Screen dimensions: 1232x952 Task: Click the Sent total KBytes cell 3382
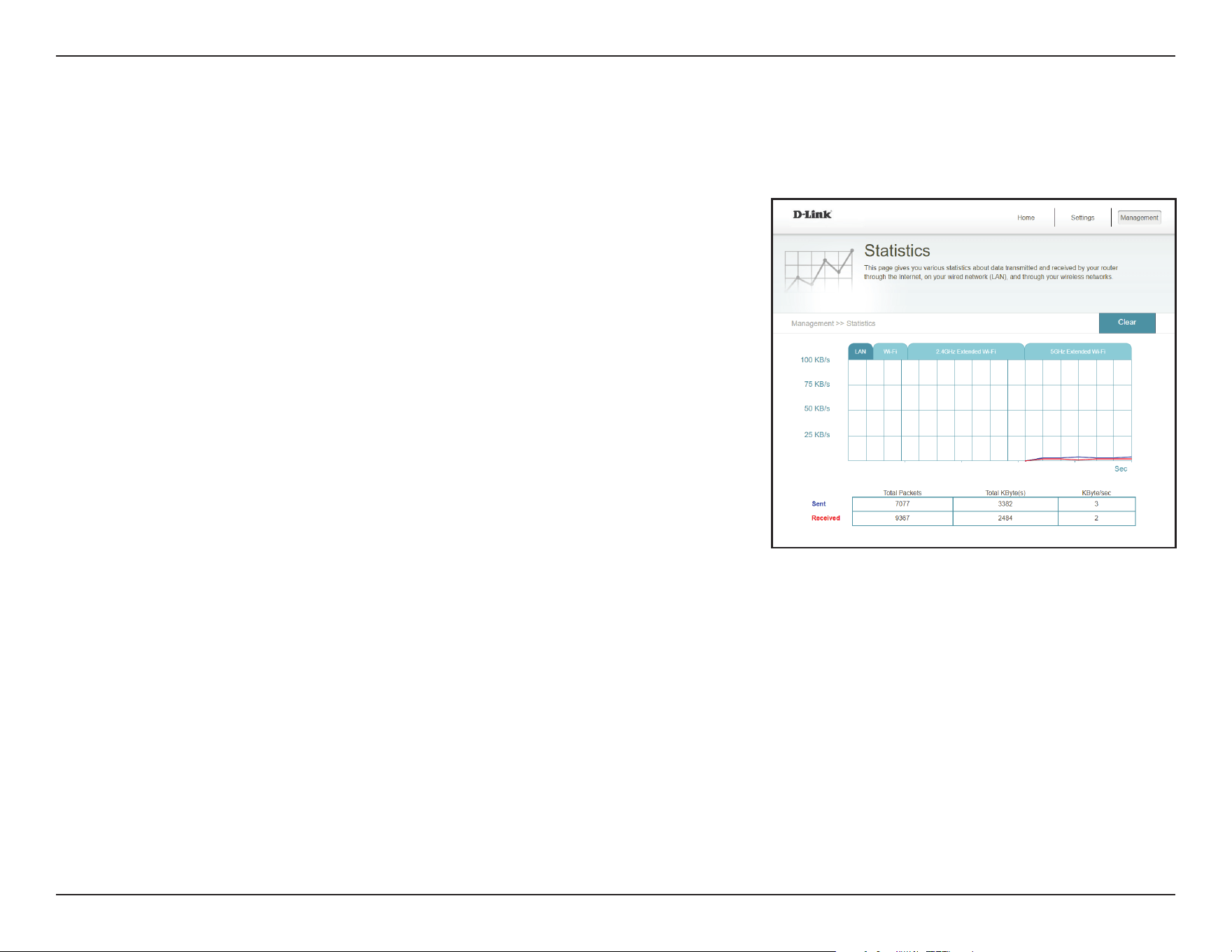tap(1005, 504)
